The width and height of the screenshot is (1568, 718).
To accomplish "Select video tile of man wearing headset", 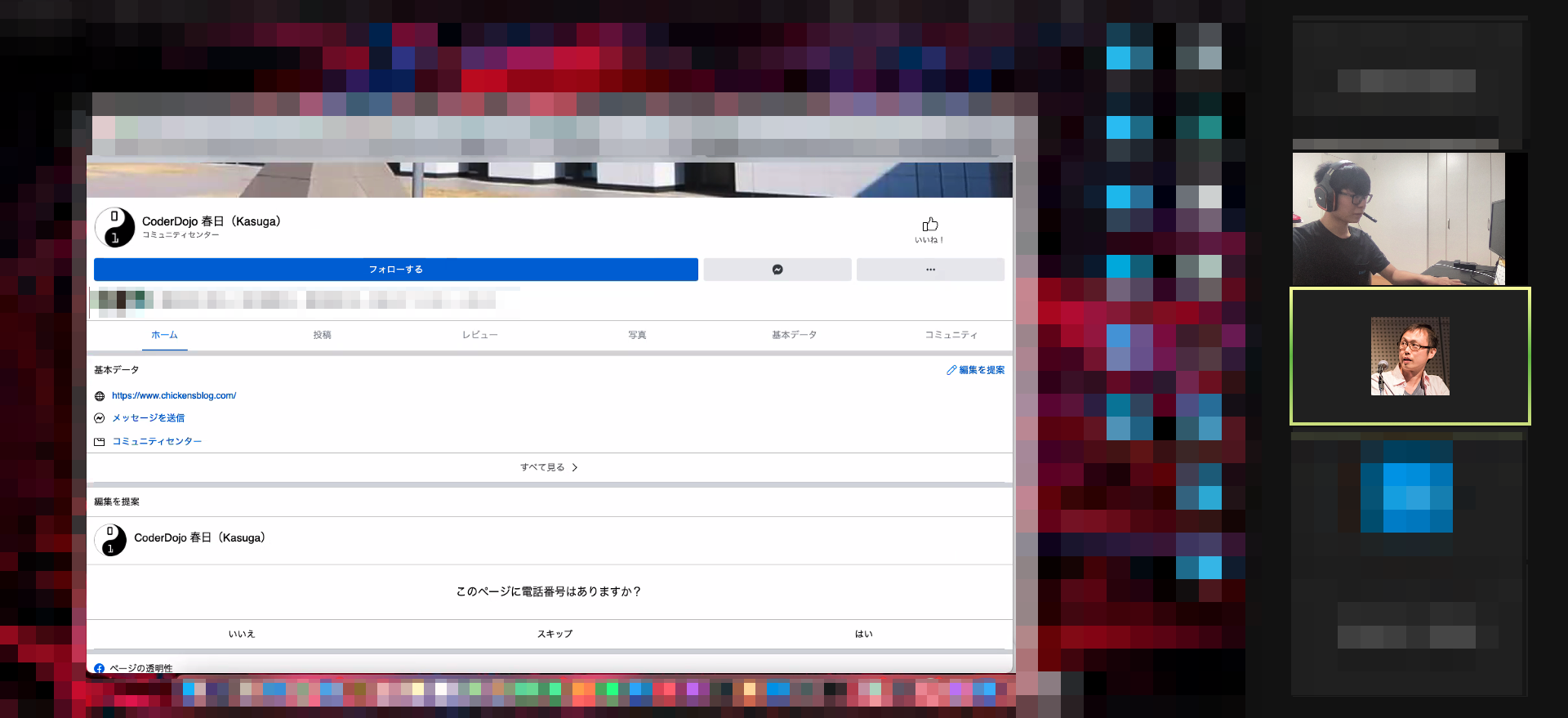I will (1399, 219).
